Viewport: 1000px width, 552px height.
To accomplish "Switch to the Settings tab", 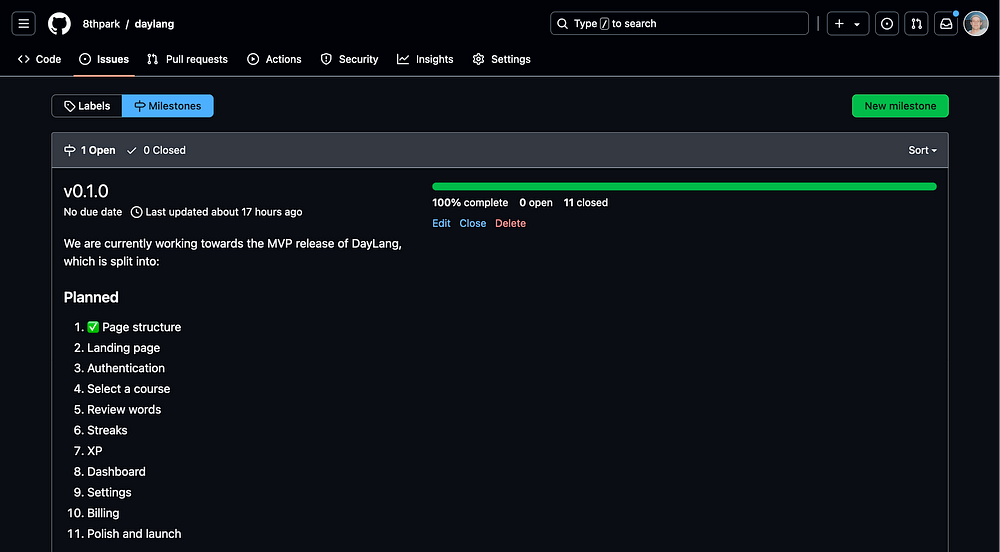I will pyautogui.click(x=501, y=59).
